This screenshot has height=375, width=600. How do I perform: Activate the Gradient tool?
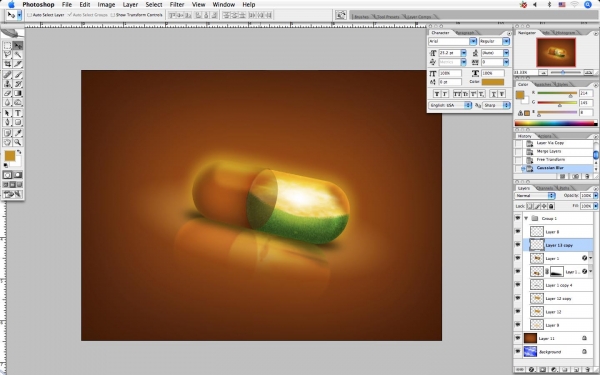click(18, 93)
